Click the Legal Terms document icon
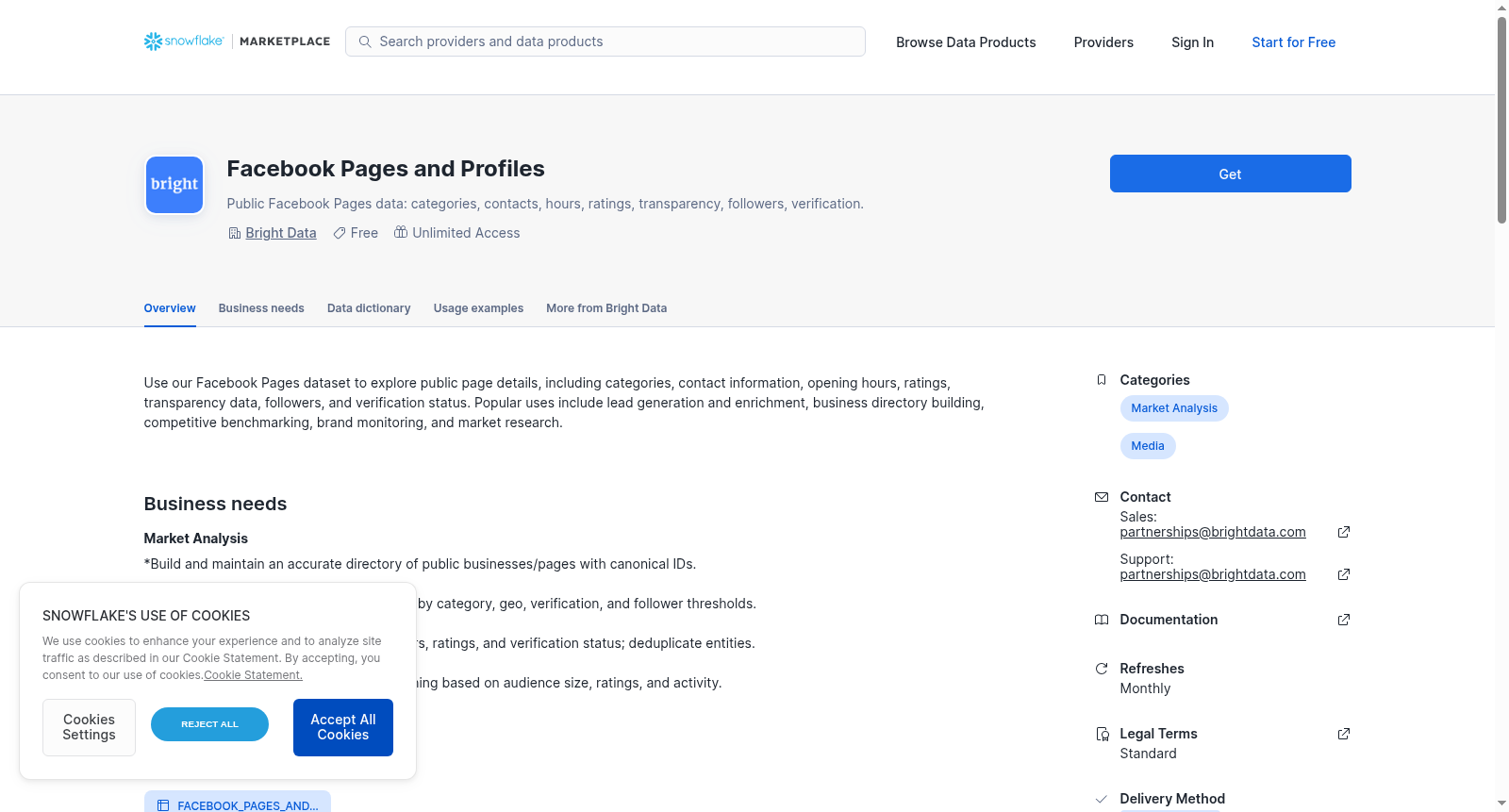The image size is (1509, 812). click(x=1102, y=734)
